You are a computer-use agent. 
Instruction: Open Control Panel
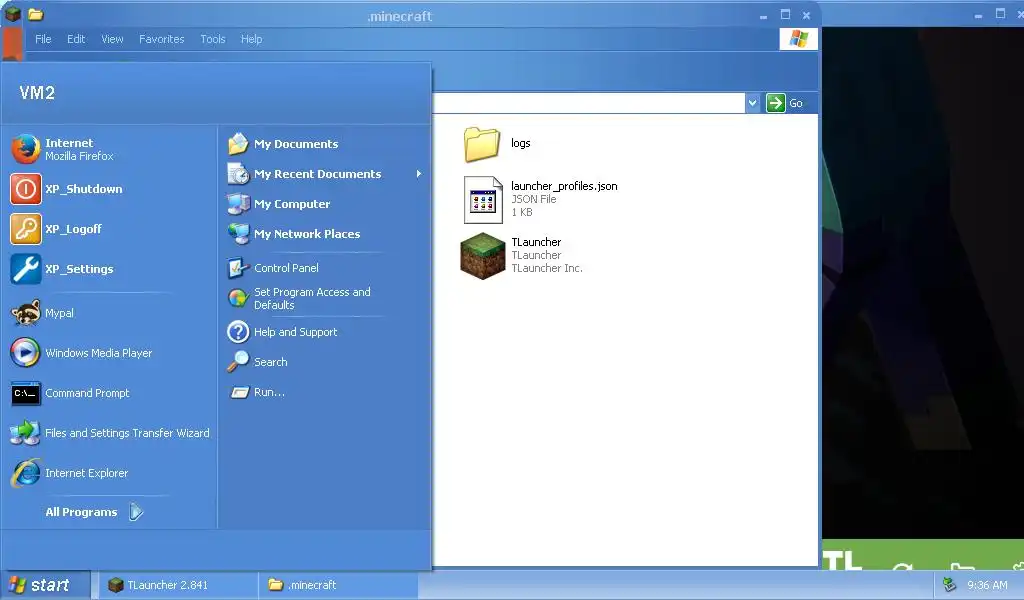272,268
